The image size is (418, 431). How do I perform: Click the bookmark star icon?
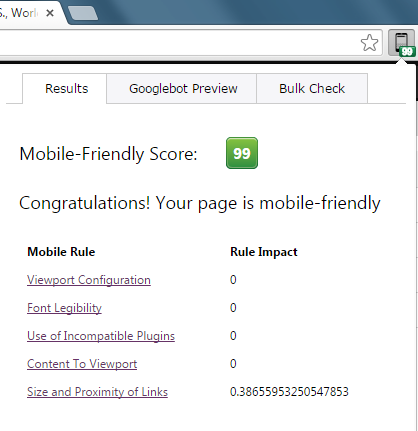369,43
